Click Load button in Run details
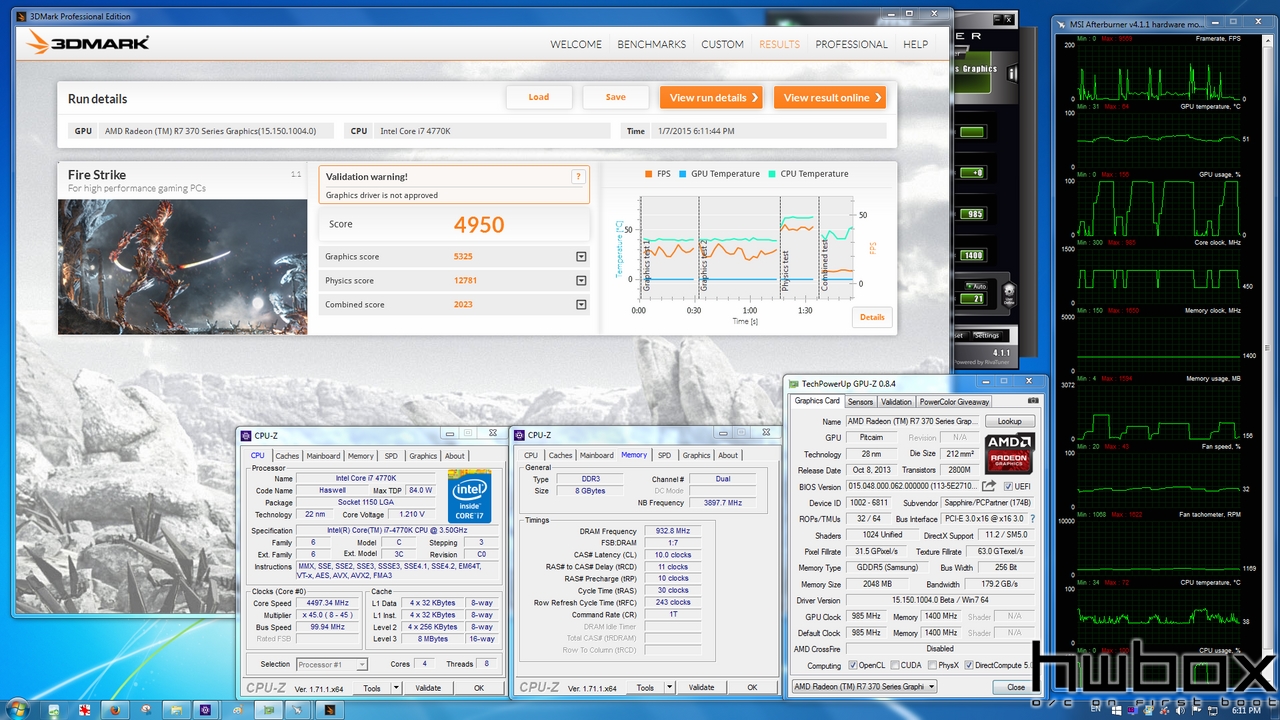This screenshot has height=720, width=1280. 539,97
